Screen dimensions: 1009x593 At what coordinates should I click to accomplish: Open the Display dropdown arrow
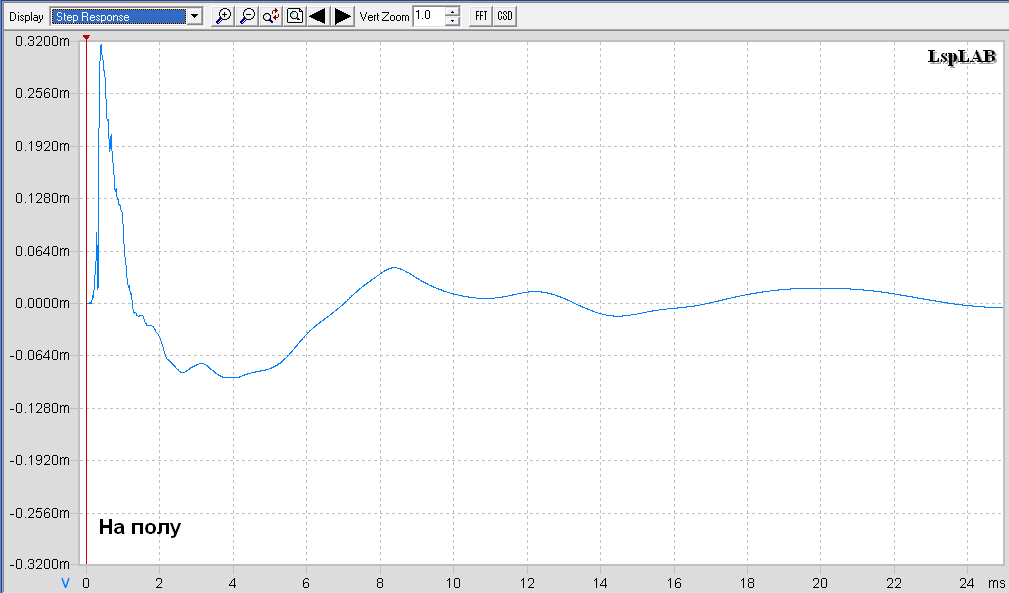point(194,17)
